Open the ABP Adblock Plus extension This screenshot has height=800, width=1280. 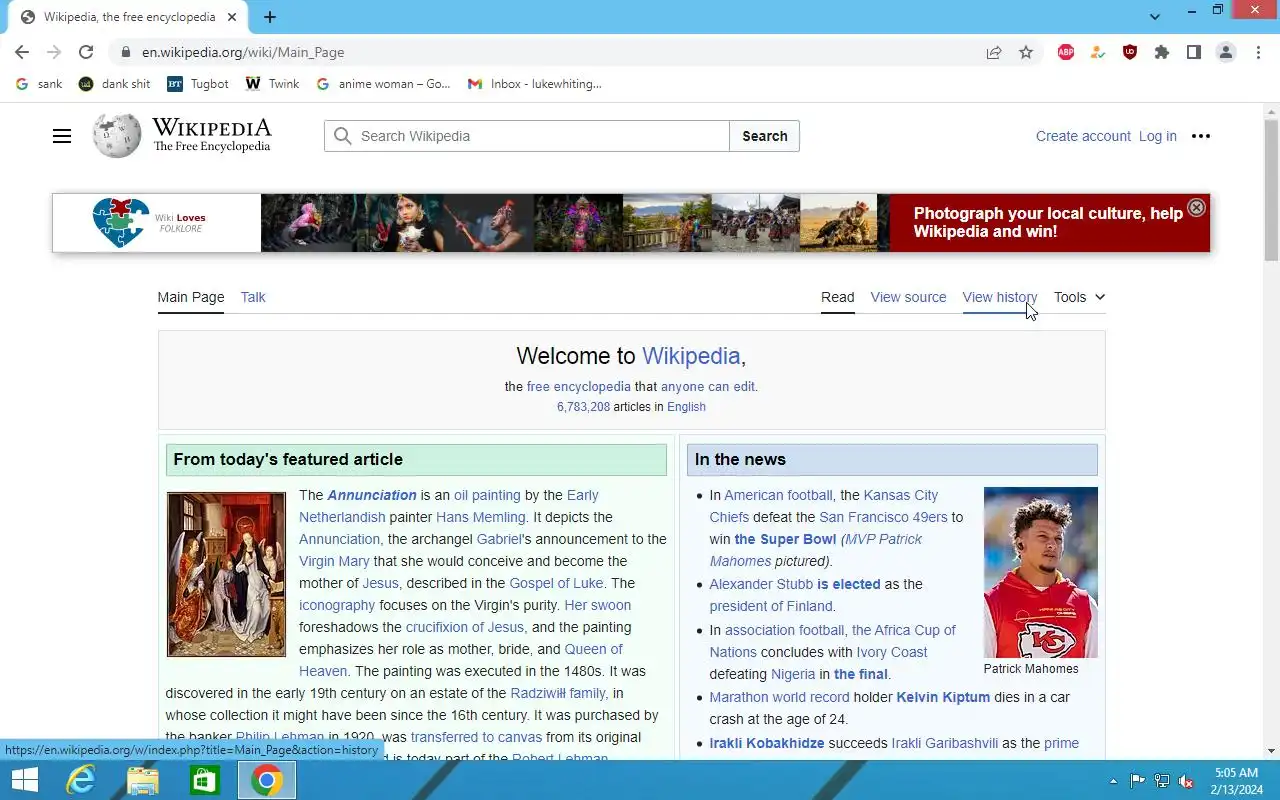click(1066, 52)
